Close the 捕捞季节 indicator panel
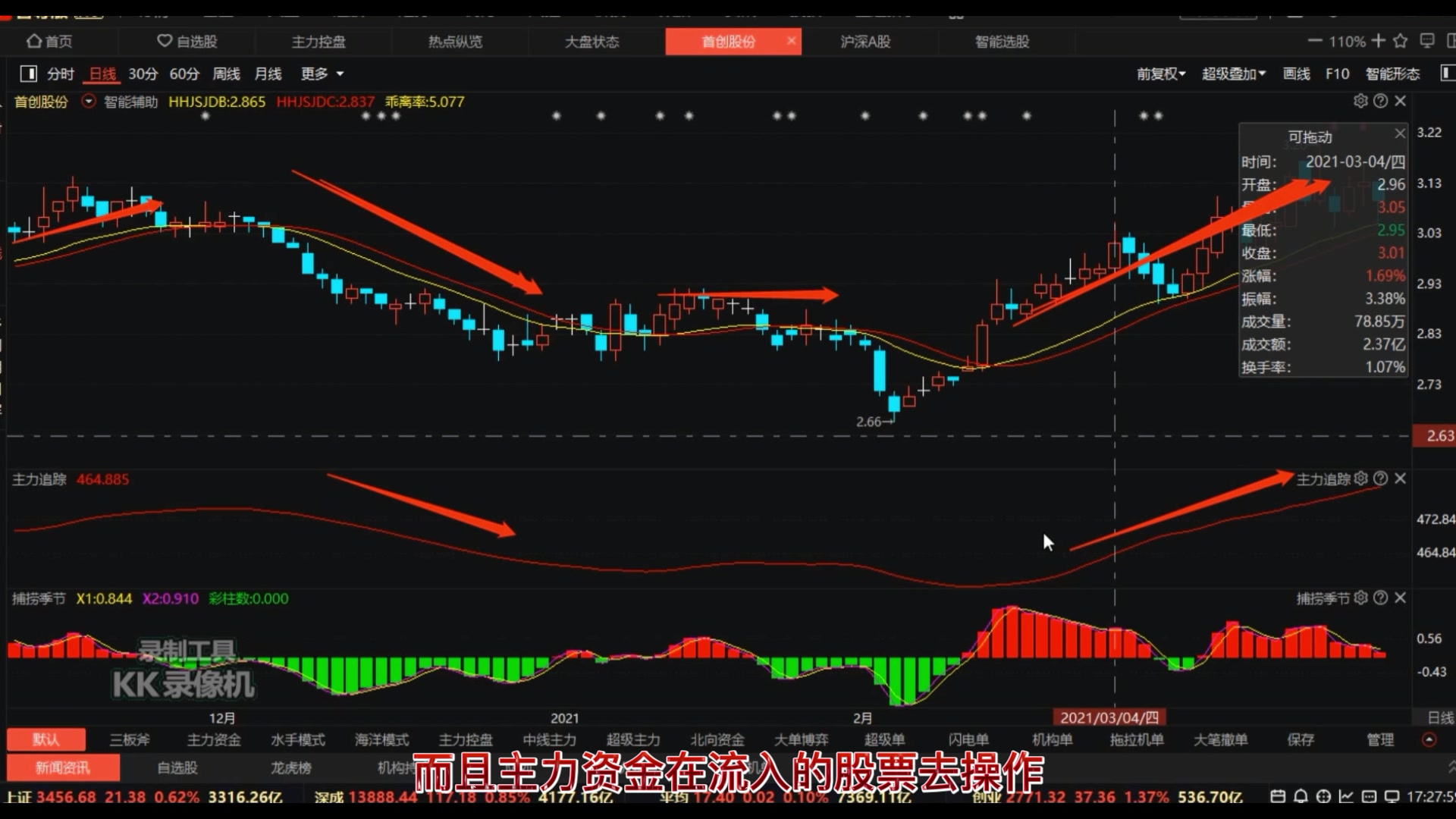 (1401, 598)
